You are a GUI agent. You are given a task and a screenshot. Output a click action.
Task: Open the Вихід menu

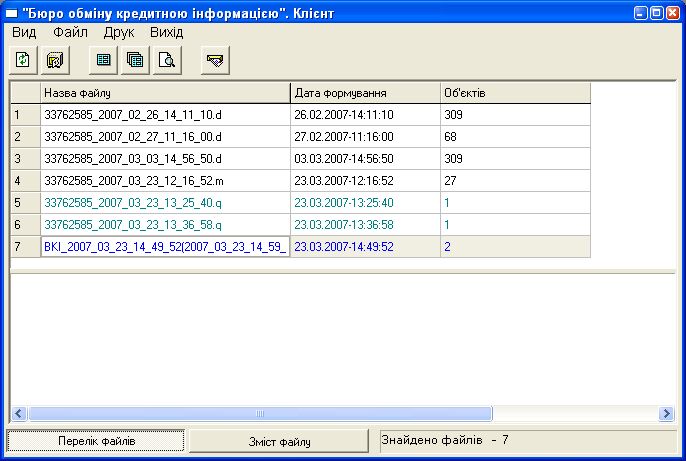pyautogui.click(x=167, y=32)
